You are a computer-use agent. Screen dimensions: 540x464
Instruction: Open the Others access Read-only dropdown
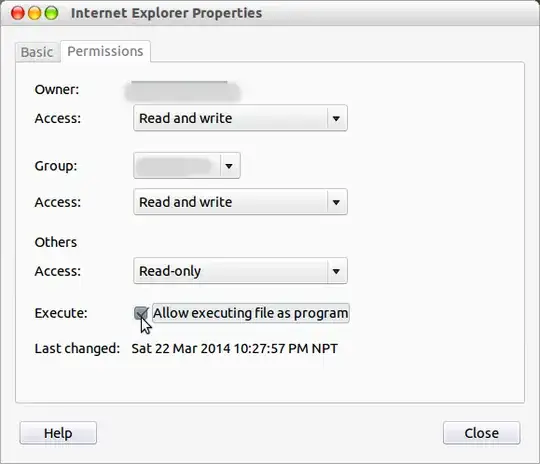pyautogui.click(x=240, y=271)
